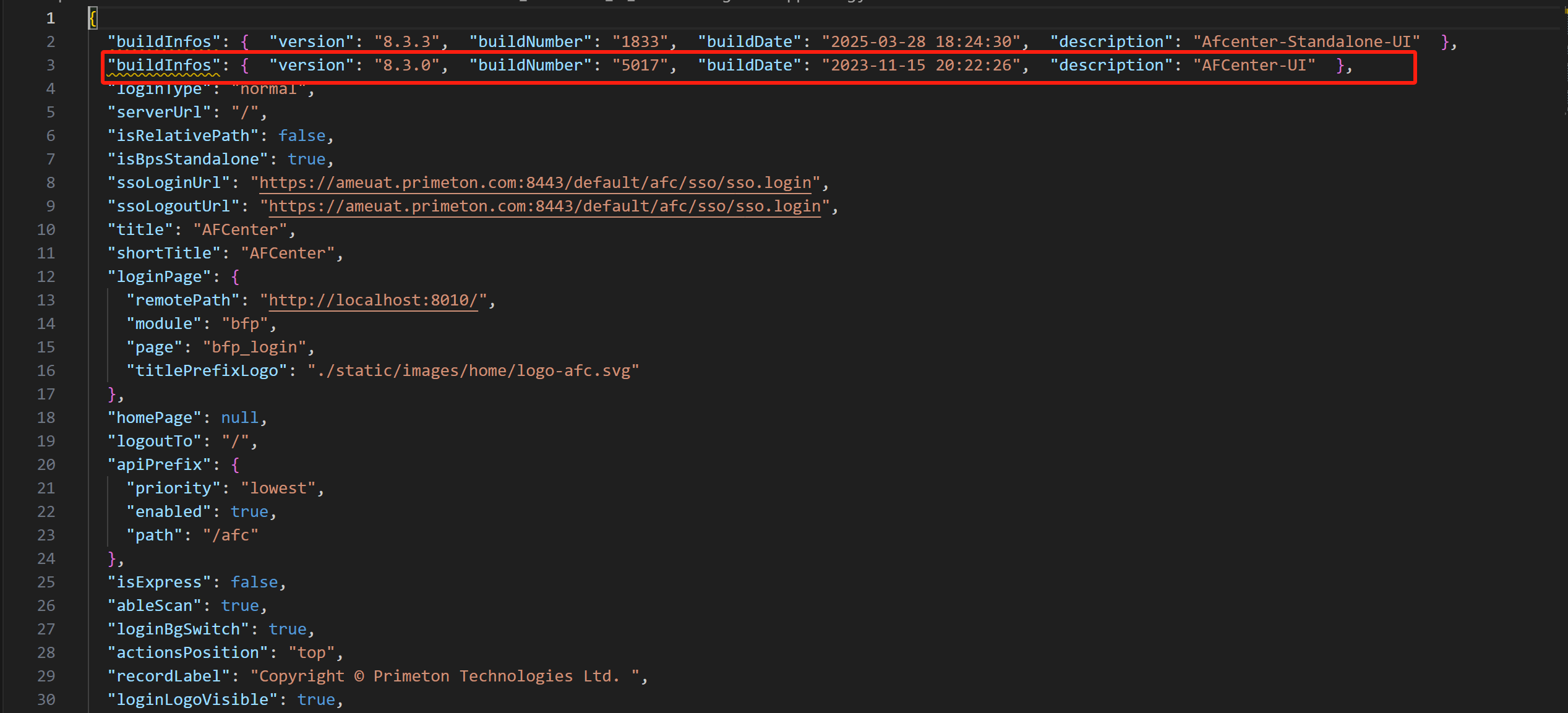The height and width of the screenshot is (713, 1568).
Task: Click the true value of isBpsStandalone
Action: point(307,159)
